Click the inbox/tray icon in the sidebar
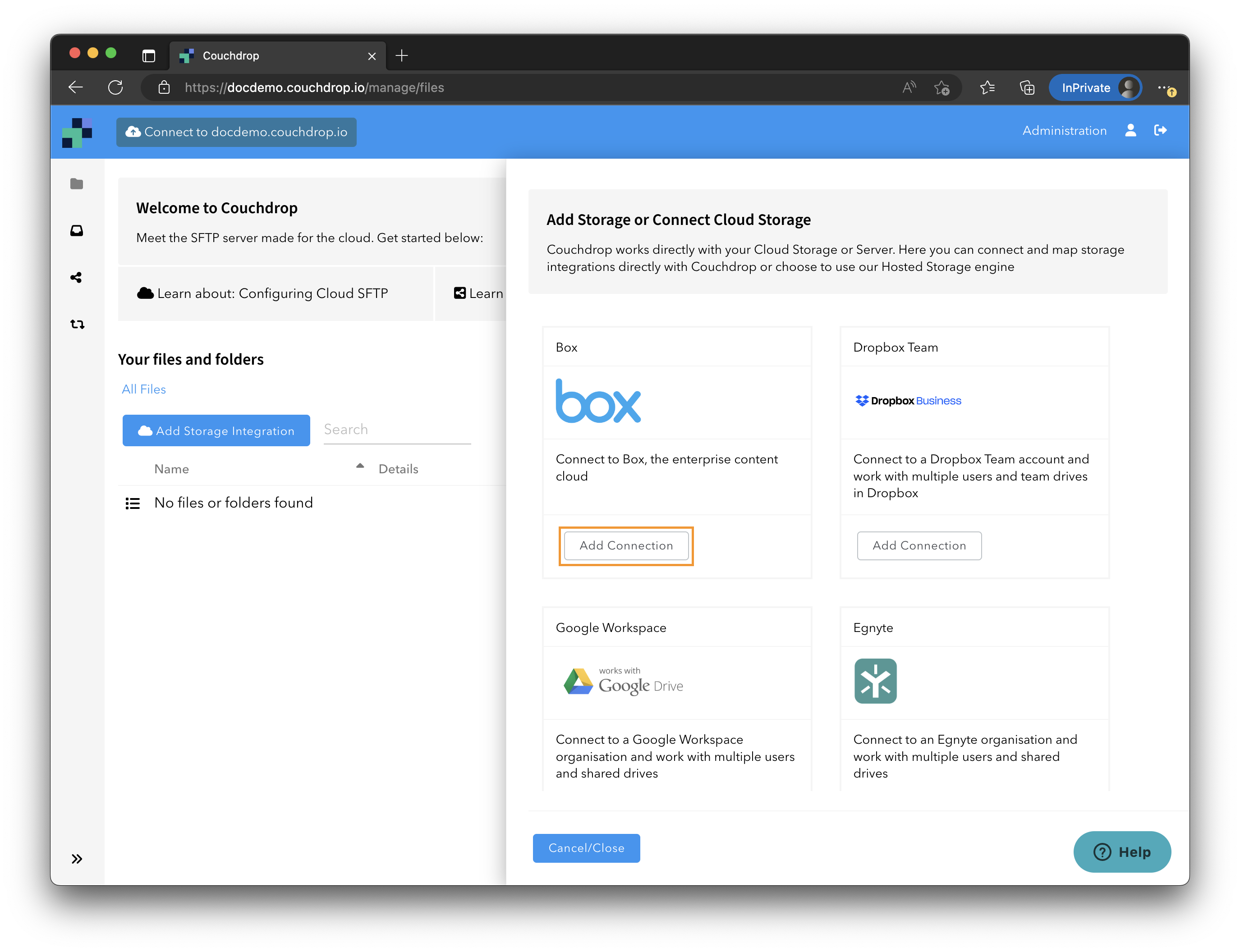The height and width of the screenshot is (952, 1240). coord(78,230)
